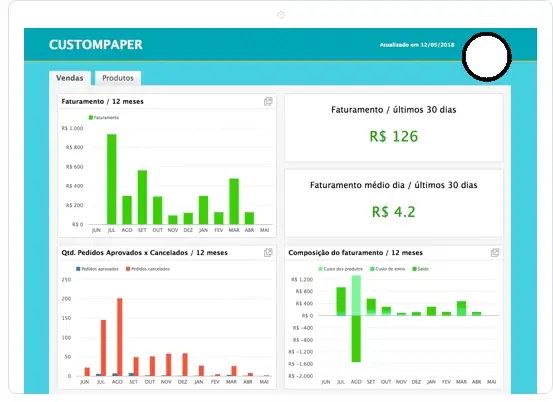The width and height of the screenshot is (553, 402).
Task: Click the AGO red bar in Pedidos chart
Action: pos(120,337)
